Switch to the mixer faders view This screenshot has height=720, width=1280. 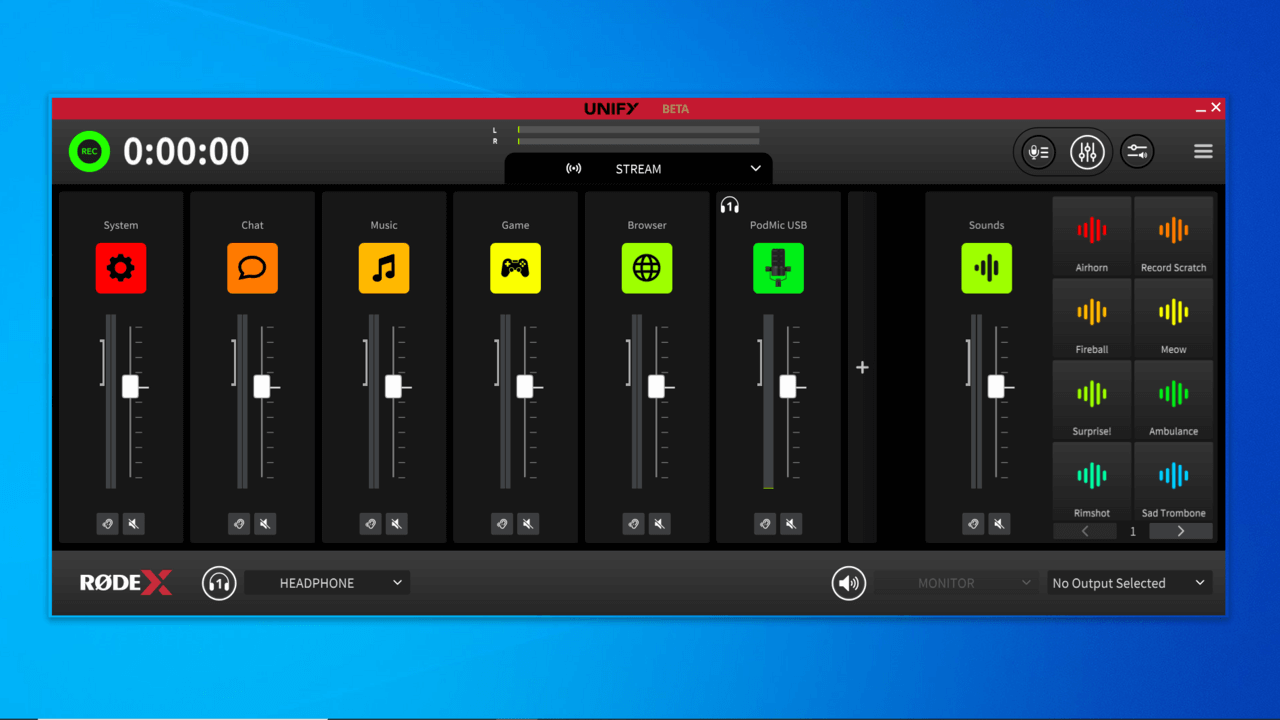coord(1086,152)
